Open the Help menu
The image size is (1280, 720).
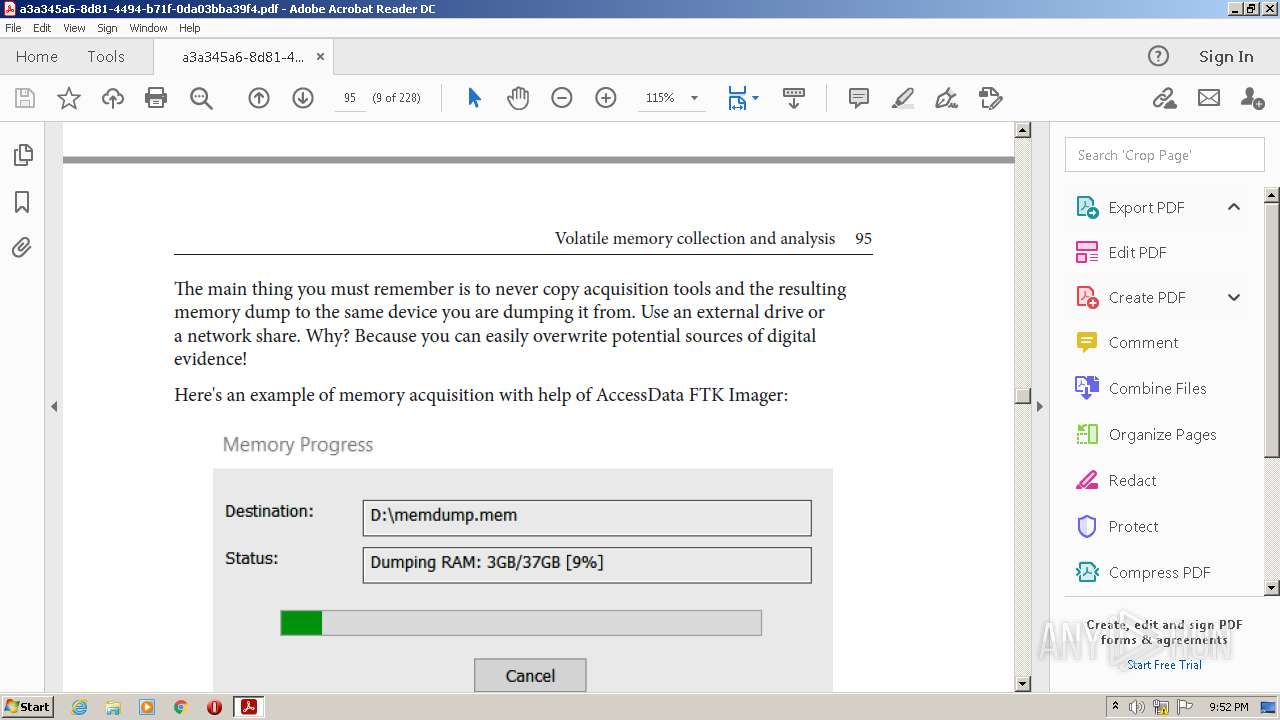coord(190,28)
